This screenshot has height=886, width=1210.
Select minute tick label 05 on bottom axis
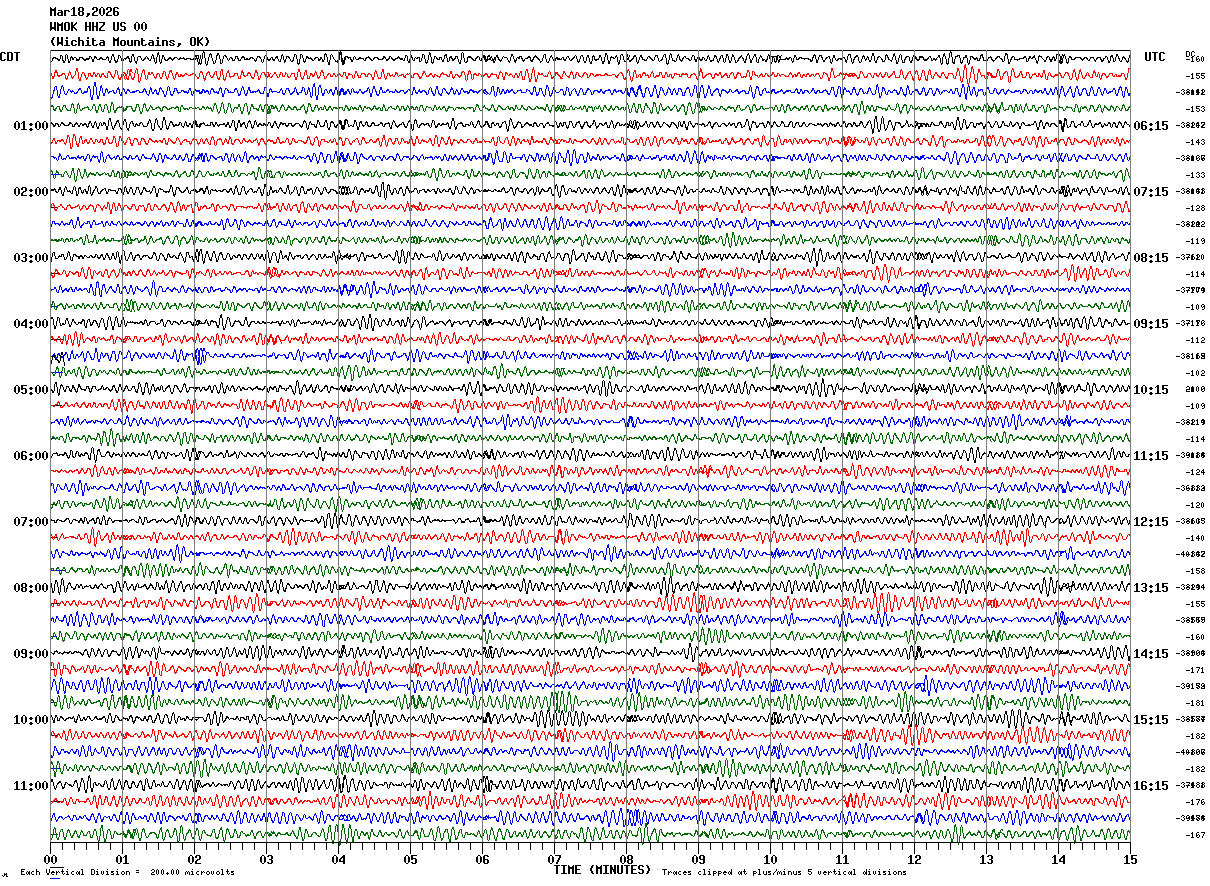tap(410, 859)
